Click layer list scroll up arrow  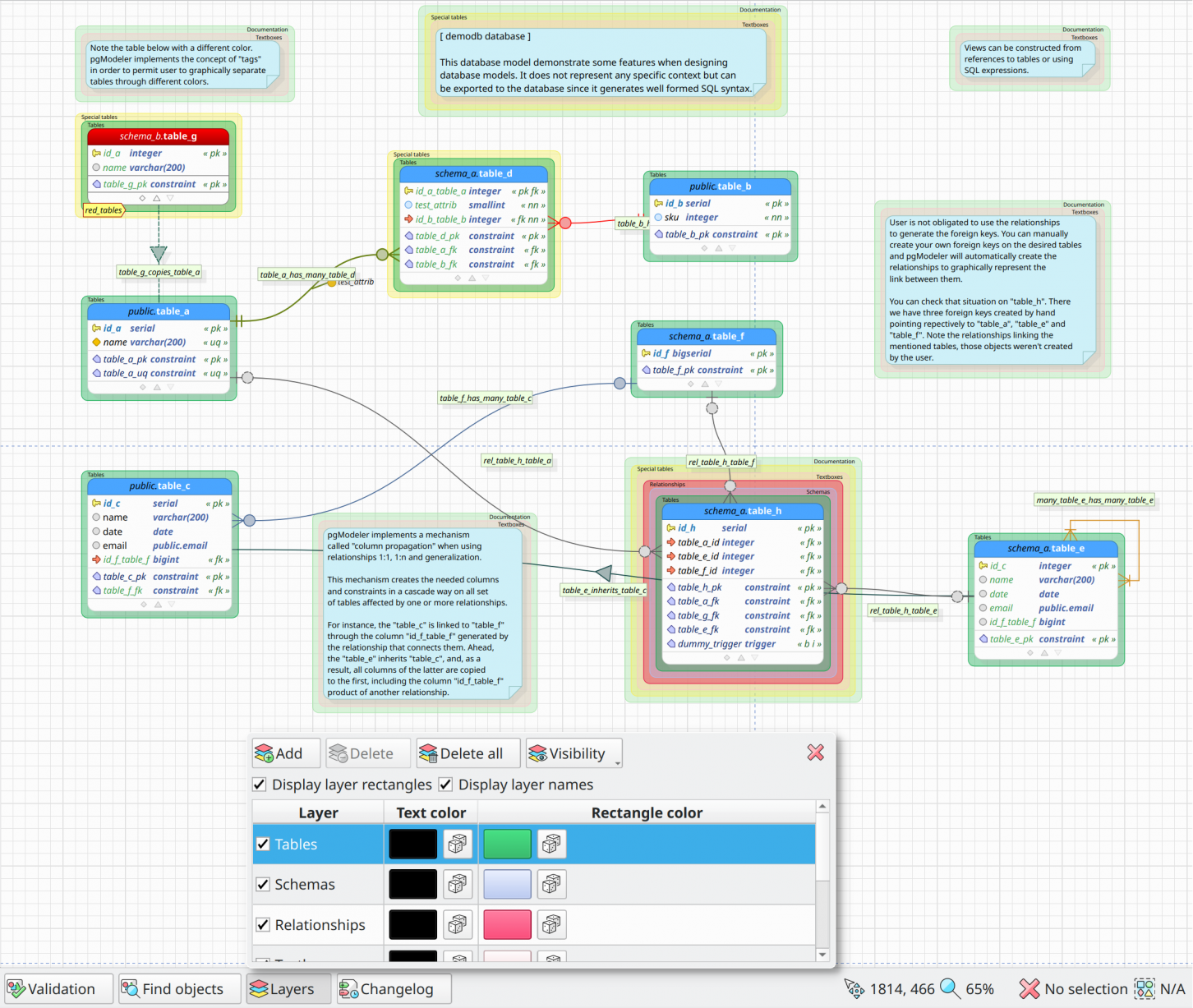[822, 808]
